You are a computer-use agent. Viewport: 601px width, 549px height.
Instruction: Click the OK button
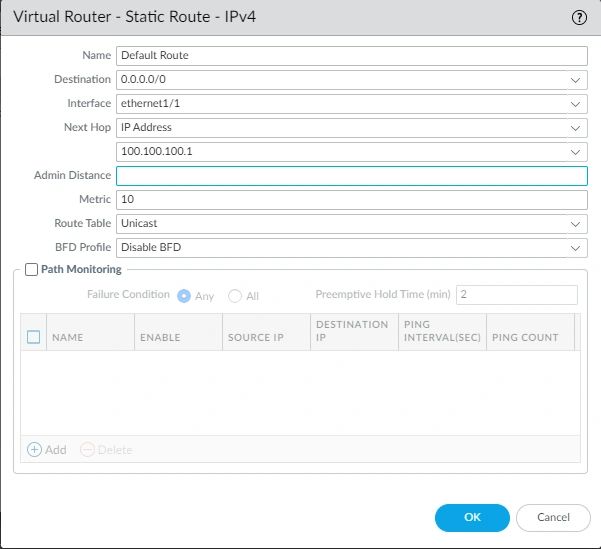[472, 517]
